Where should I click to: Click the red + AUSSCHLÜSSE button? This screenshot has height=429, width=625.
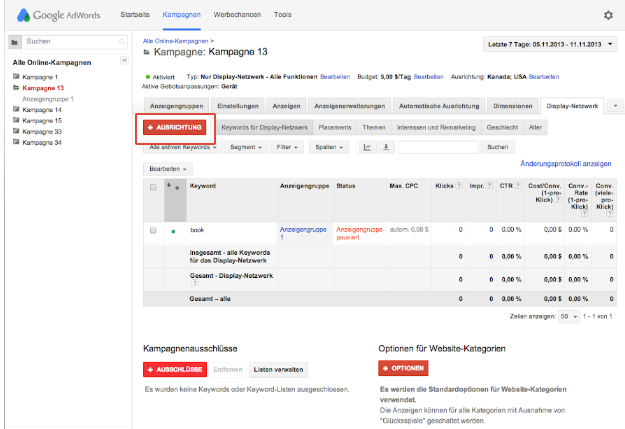[x=175, y=370]
